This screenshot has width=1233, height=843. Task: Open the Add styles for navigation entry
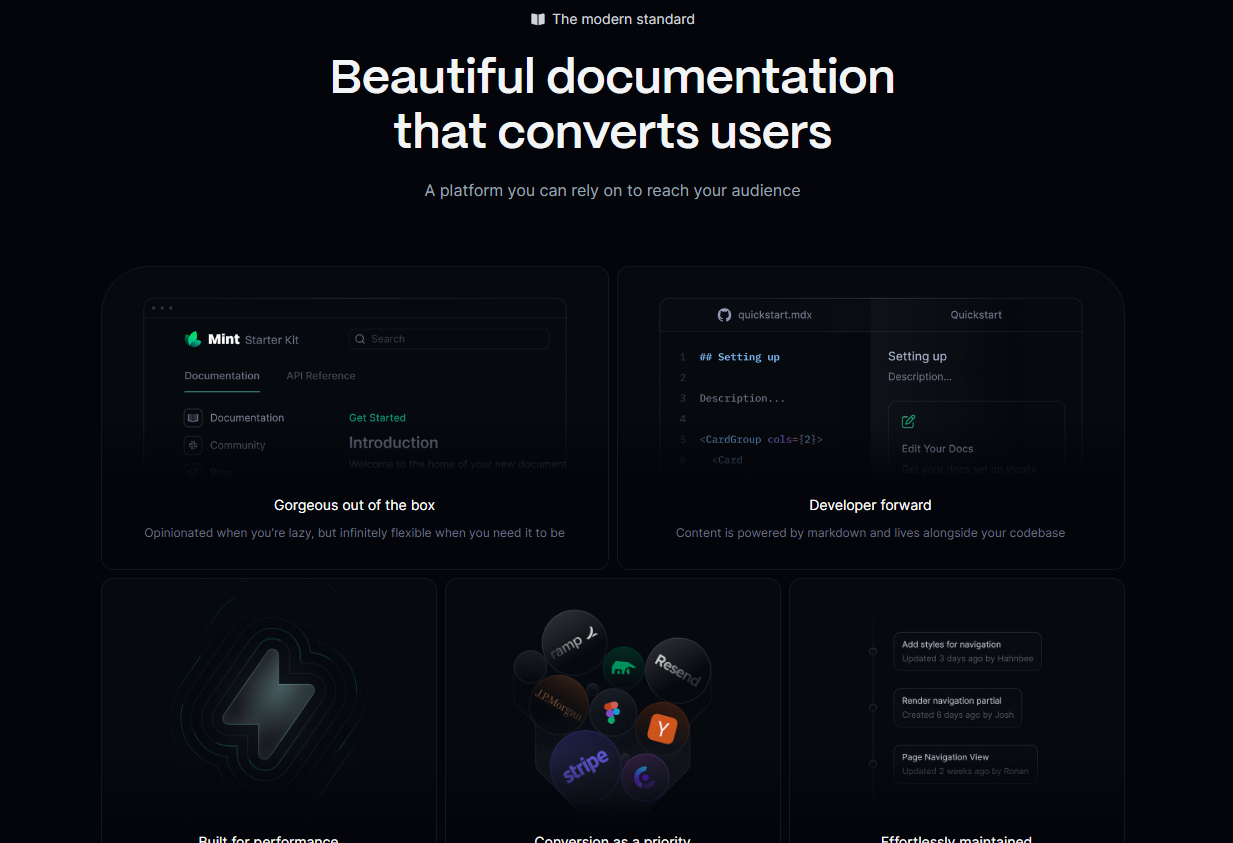(x=968, y=651)
